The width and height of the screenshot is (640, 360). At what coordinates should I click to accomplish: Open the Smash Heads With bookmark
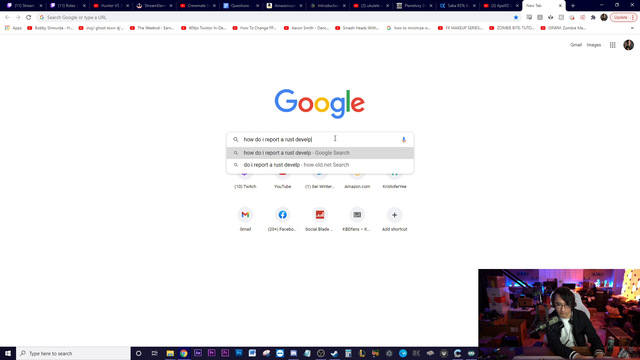coord(358,28)
